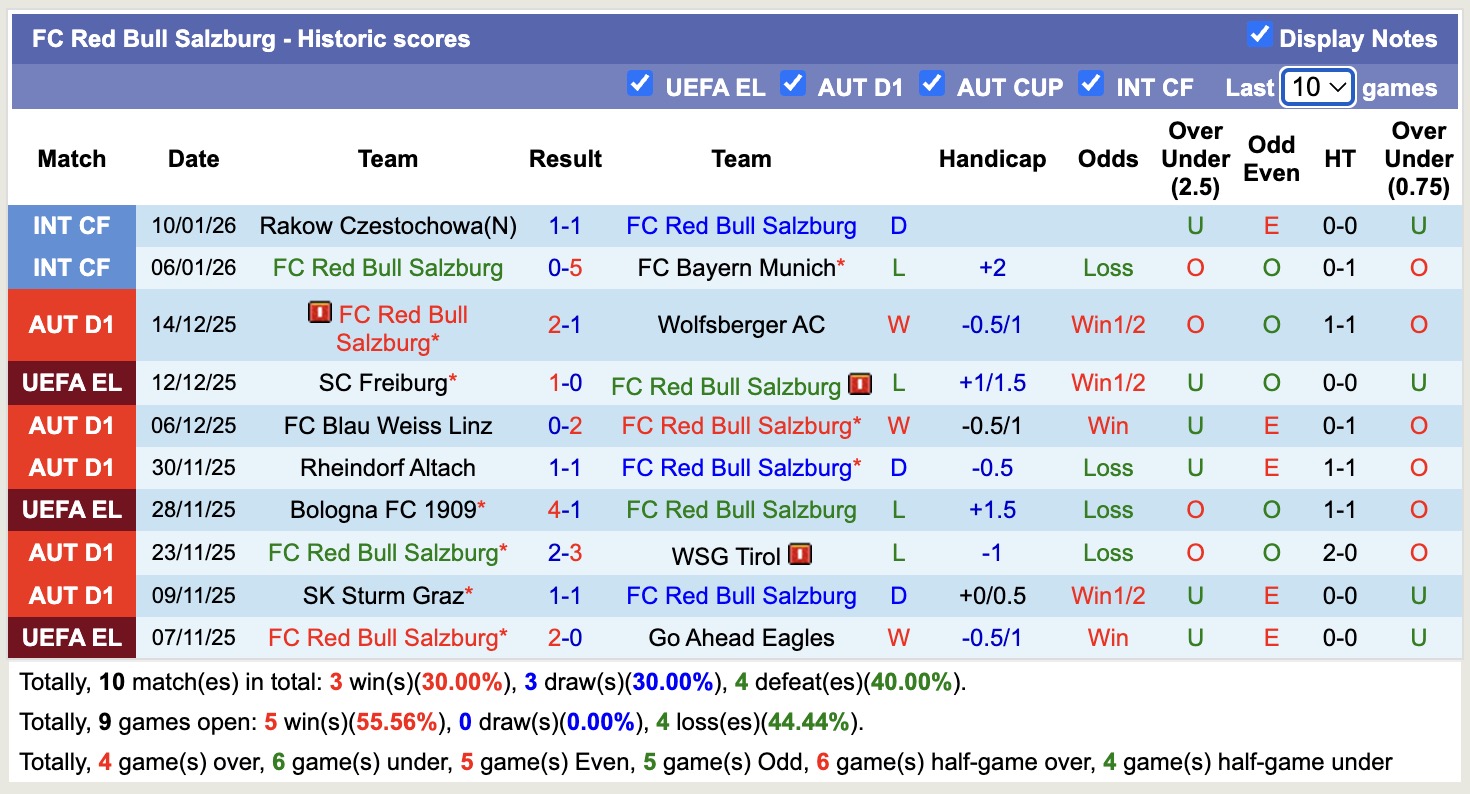The height and width of the screenshot is (794, 1470).
Task: Disable the INT CF filter checkbox
Action: pyautogui.click(x=1091, y=86)
